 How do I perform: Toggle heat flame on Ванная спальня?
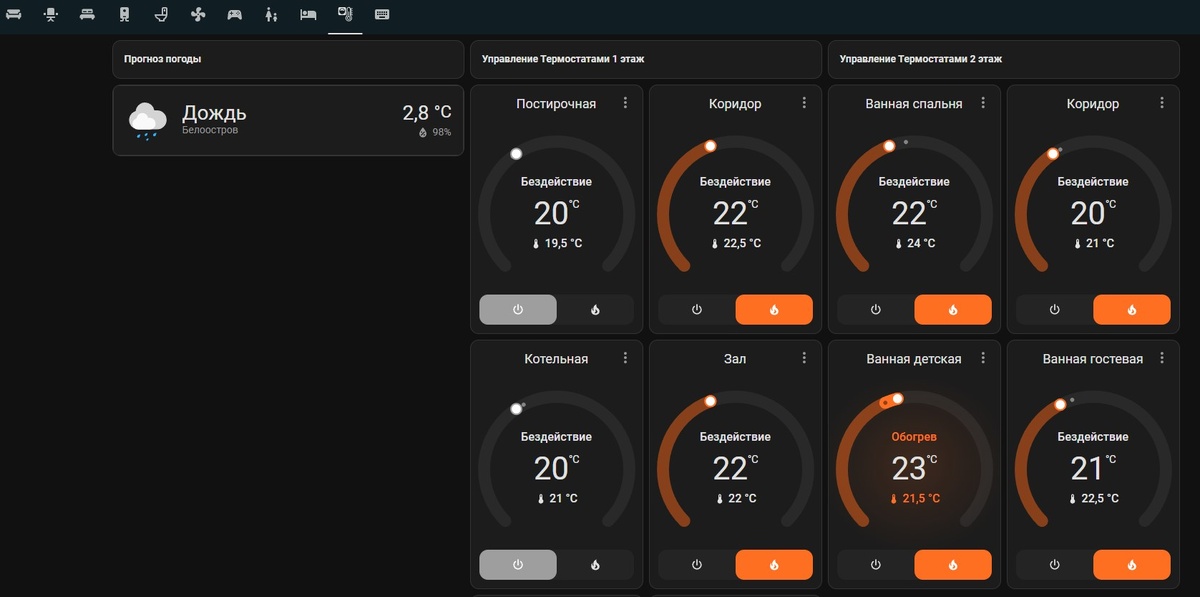[953, 310]
